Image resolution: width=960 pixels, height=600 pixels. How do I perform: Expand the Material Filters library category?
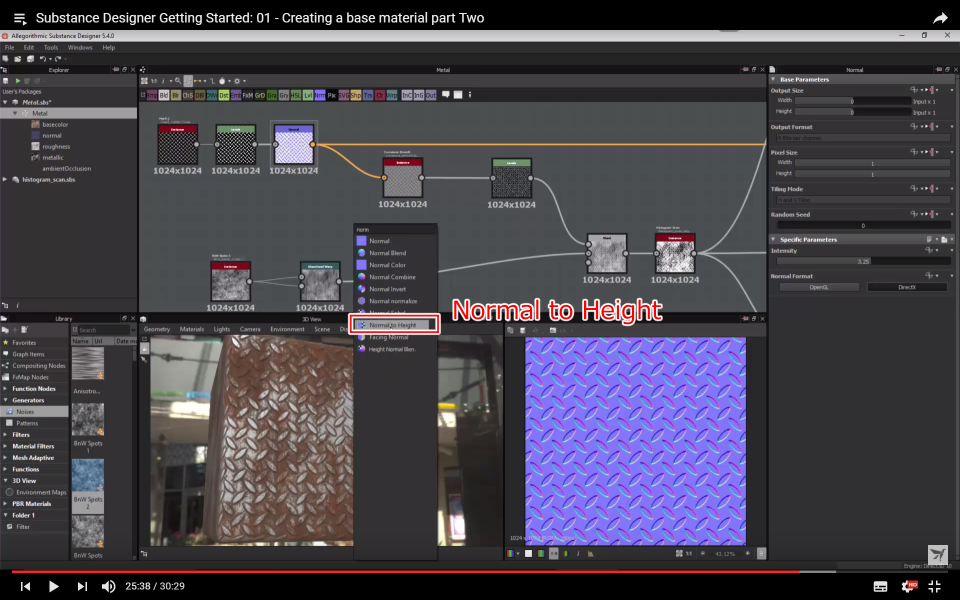(x=6, y=446)
